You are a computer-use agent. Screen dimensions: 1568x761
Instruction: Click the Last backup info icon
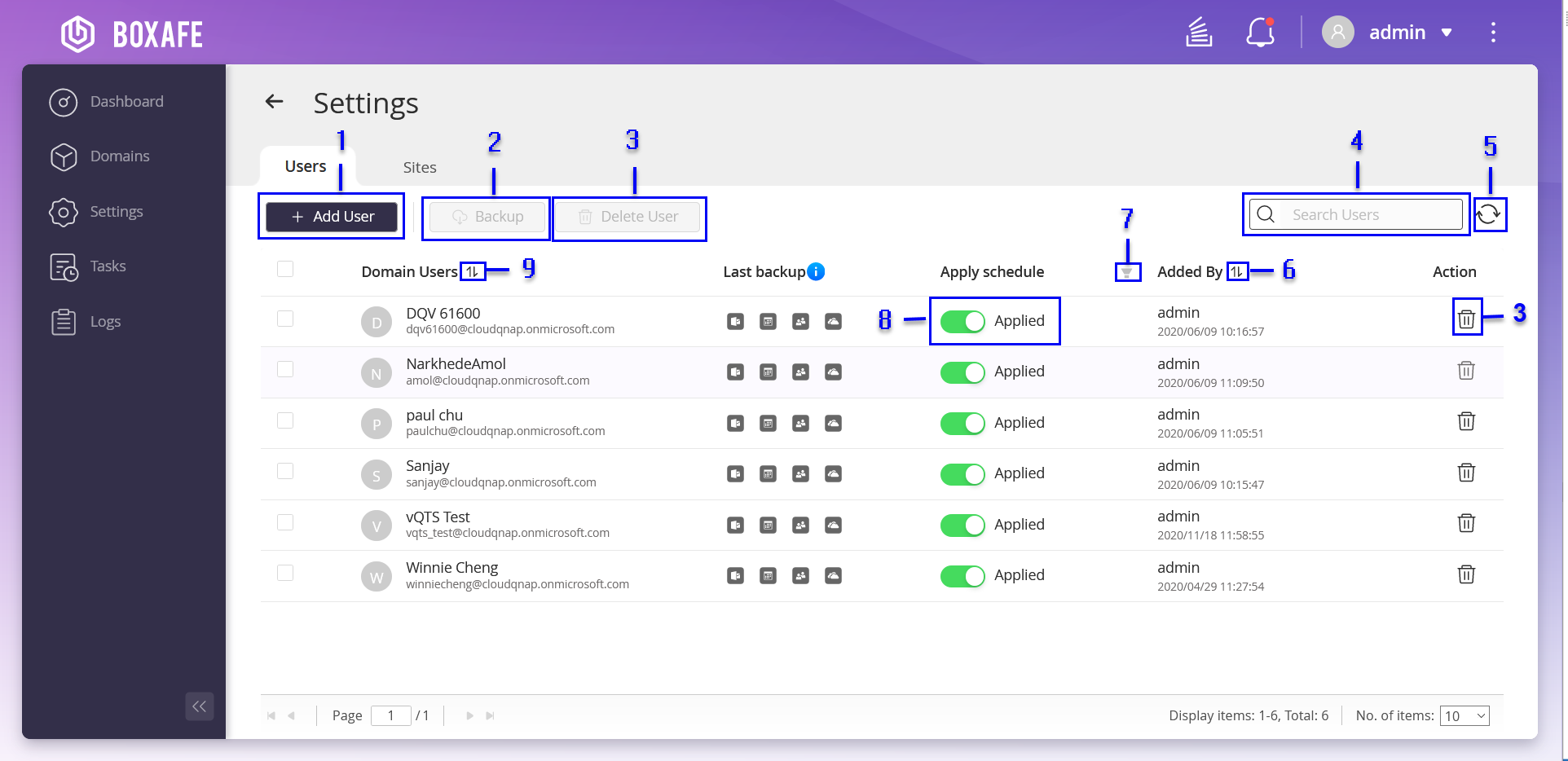pyautogui.click(x=816, y=271)
